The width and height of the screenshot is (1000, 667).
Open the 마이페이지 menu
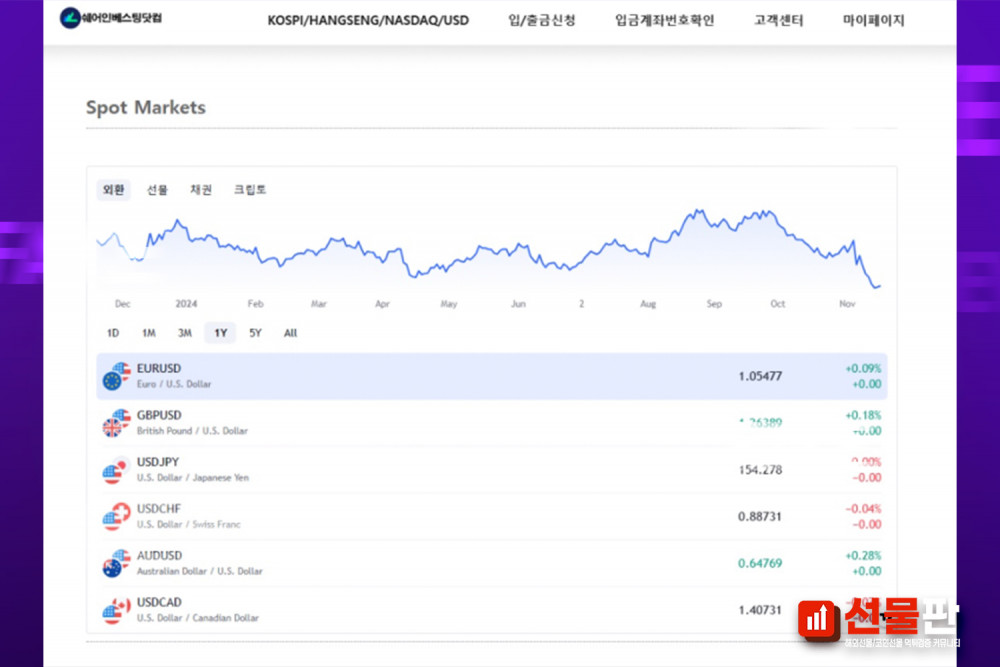(x=873, y=20)
